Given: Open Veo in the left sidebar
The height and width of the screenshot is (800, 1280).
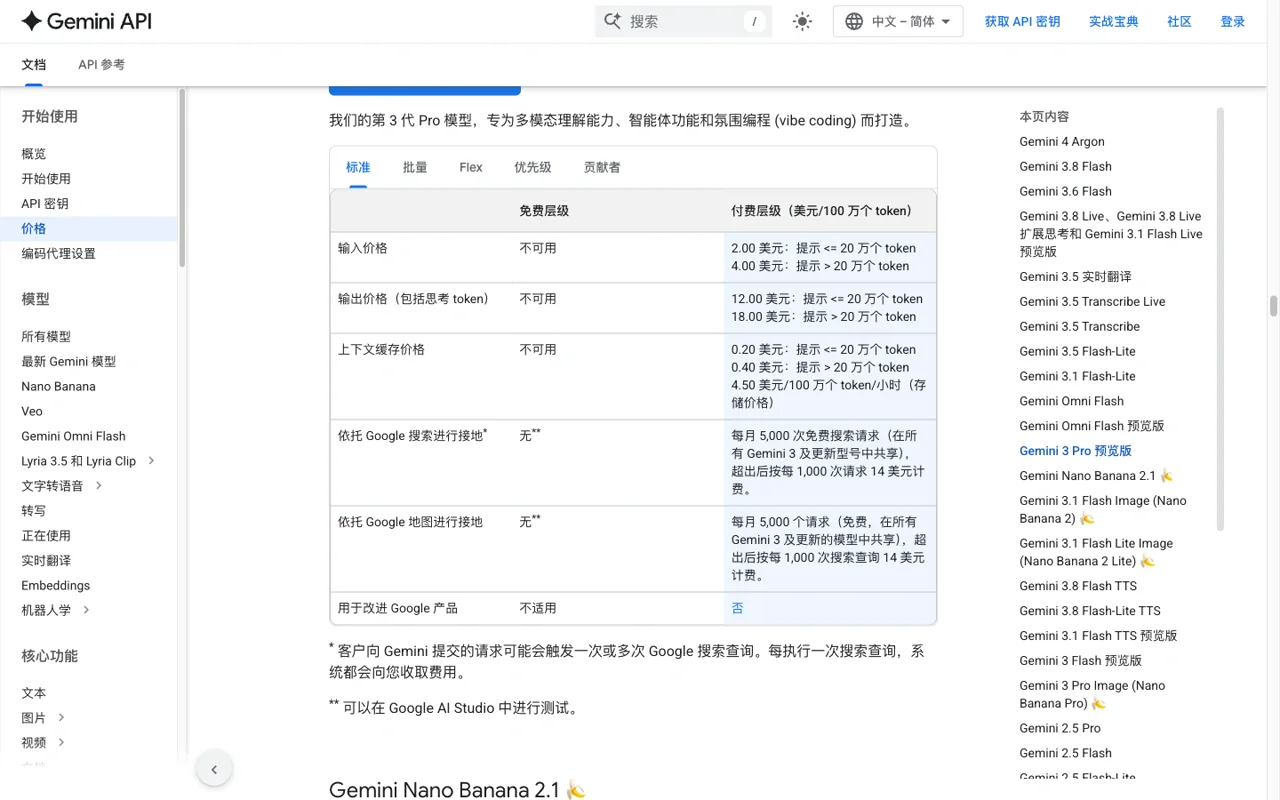Looking at the screenshot, I should 32,411.
